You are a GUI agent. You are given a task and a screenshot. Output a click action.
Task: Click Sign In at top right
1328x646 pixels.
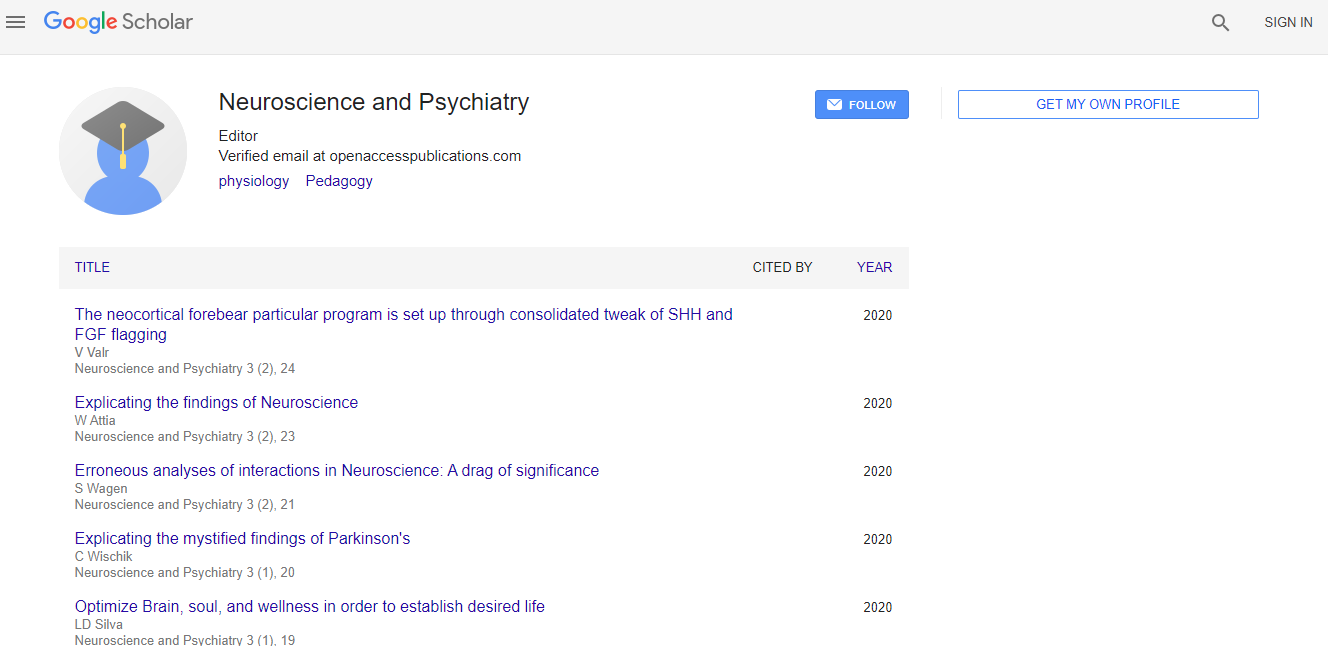point(1287,22)
